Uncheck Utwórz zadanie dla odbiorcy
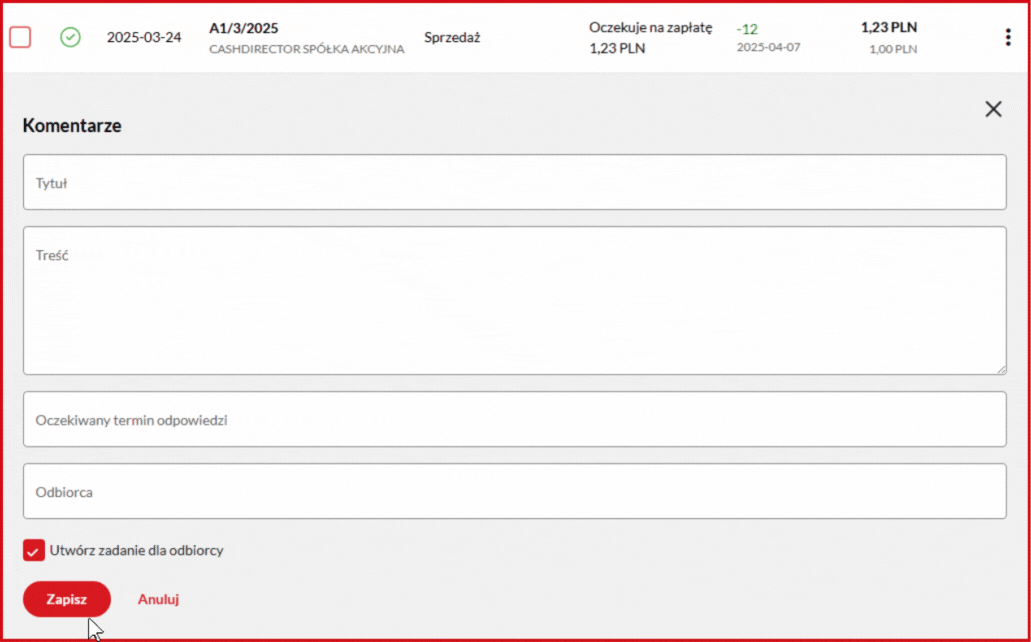This screenshot has height=642, width=1031. click(x=34, y=550)
